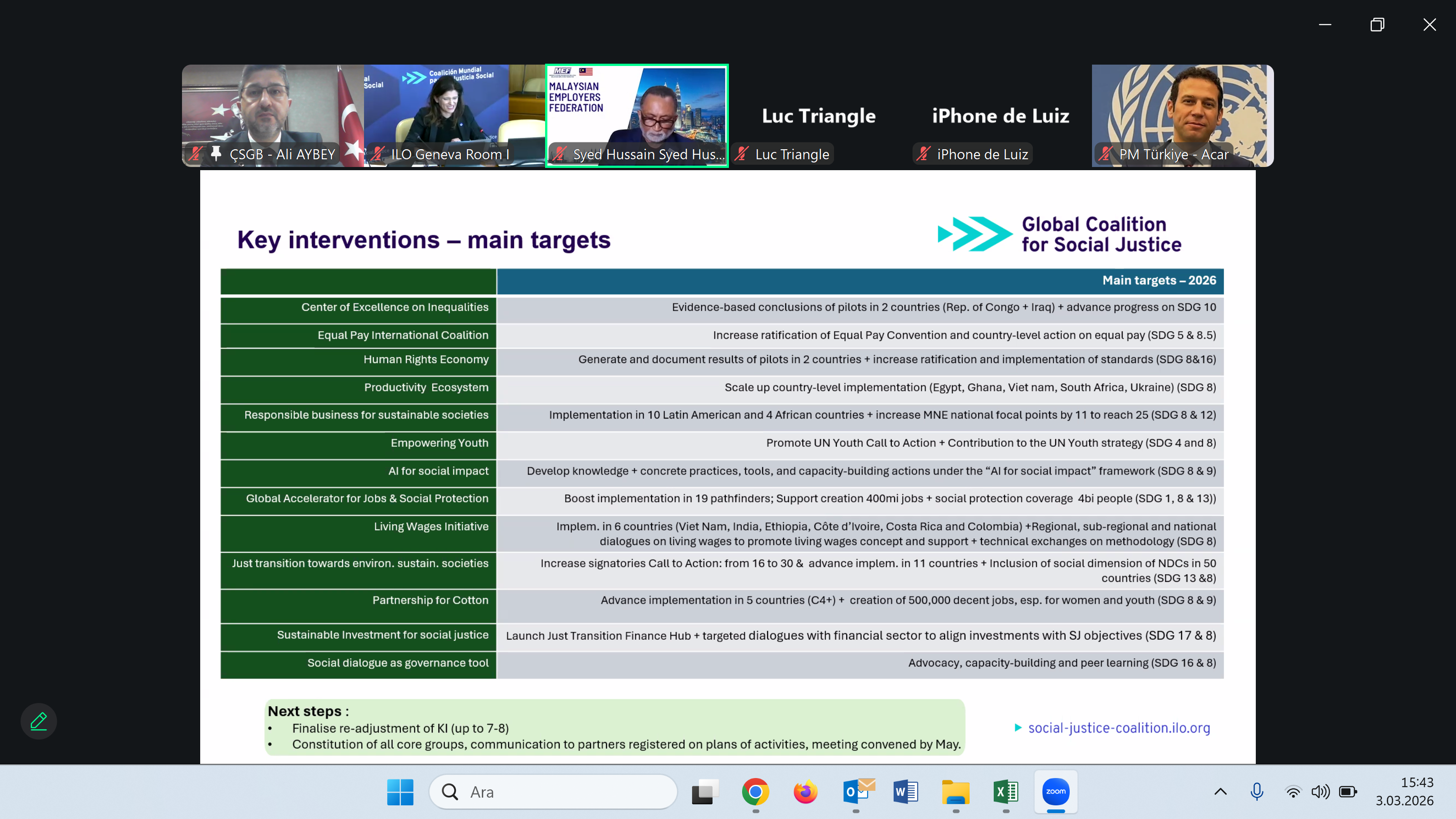1456x819 pixels.
Task: Open Outlook from the taskbar
Action: click(x=856, y=792)
